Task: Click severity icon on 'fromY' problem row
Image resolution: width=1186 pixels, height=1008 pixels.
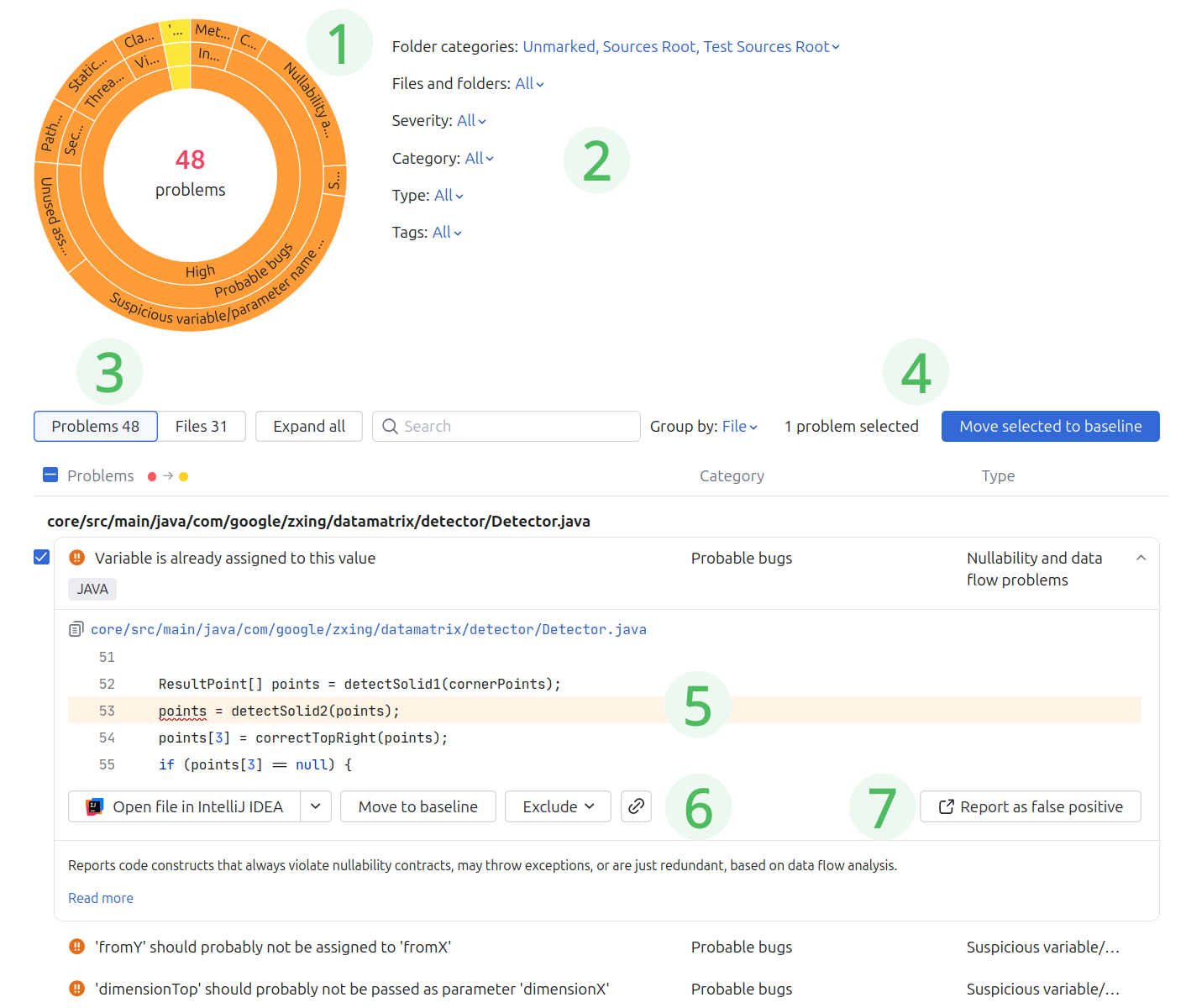Action: tap(76, 947)
